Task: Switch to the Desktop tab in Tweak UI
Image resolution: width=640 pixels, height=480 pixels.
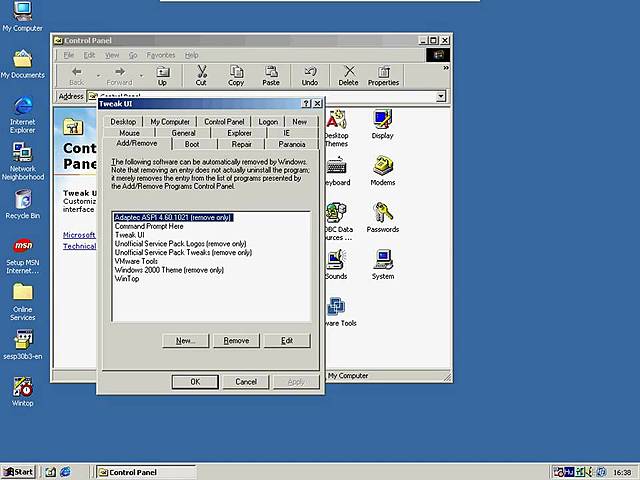Action: tap(123, 122)
